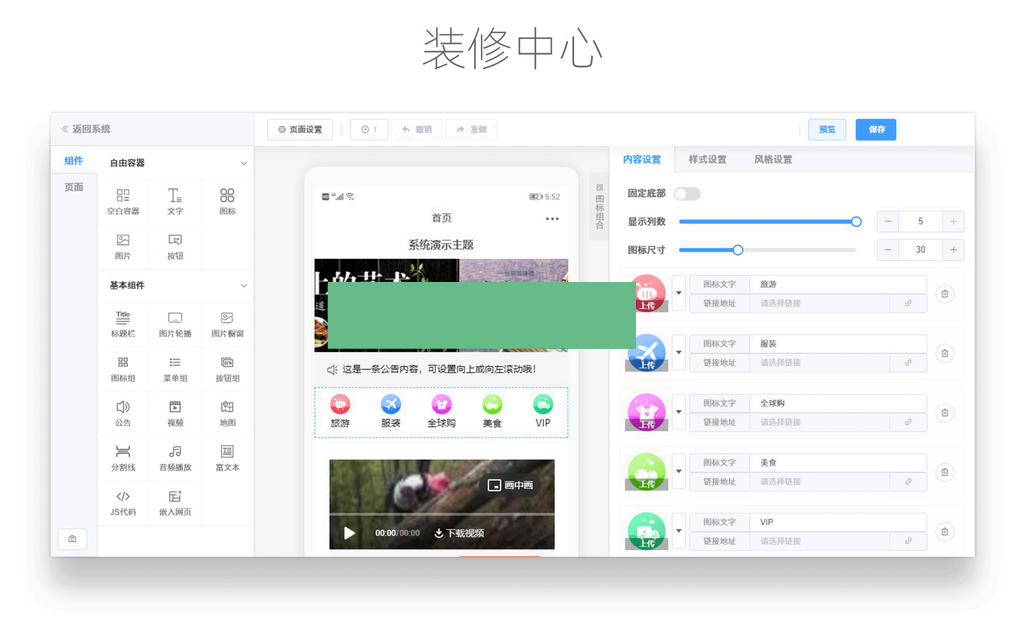Collapse the 自由容器 section
The height and width of the screenshot is (635, 1024).
coord(244,163)
